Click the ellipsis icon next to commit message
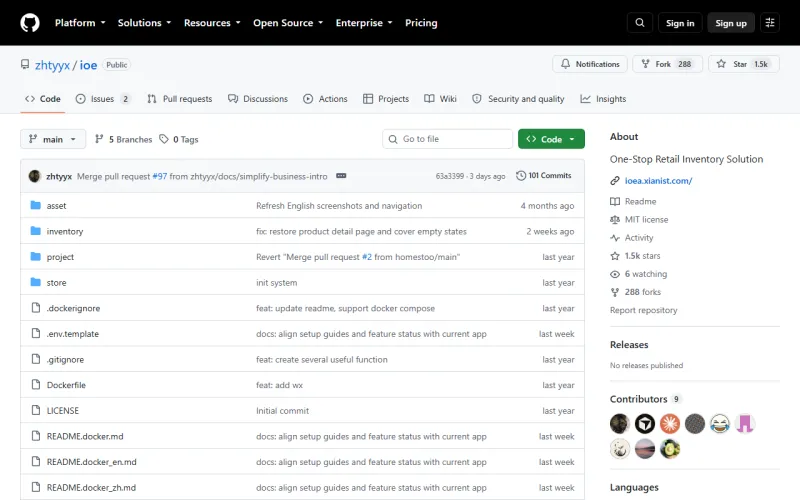 [341, 176]
